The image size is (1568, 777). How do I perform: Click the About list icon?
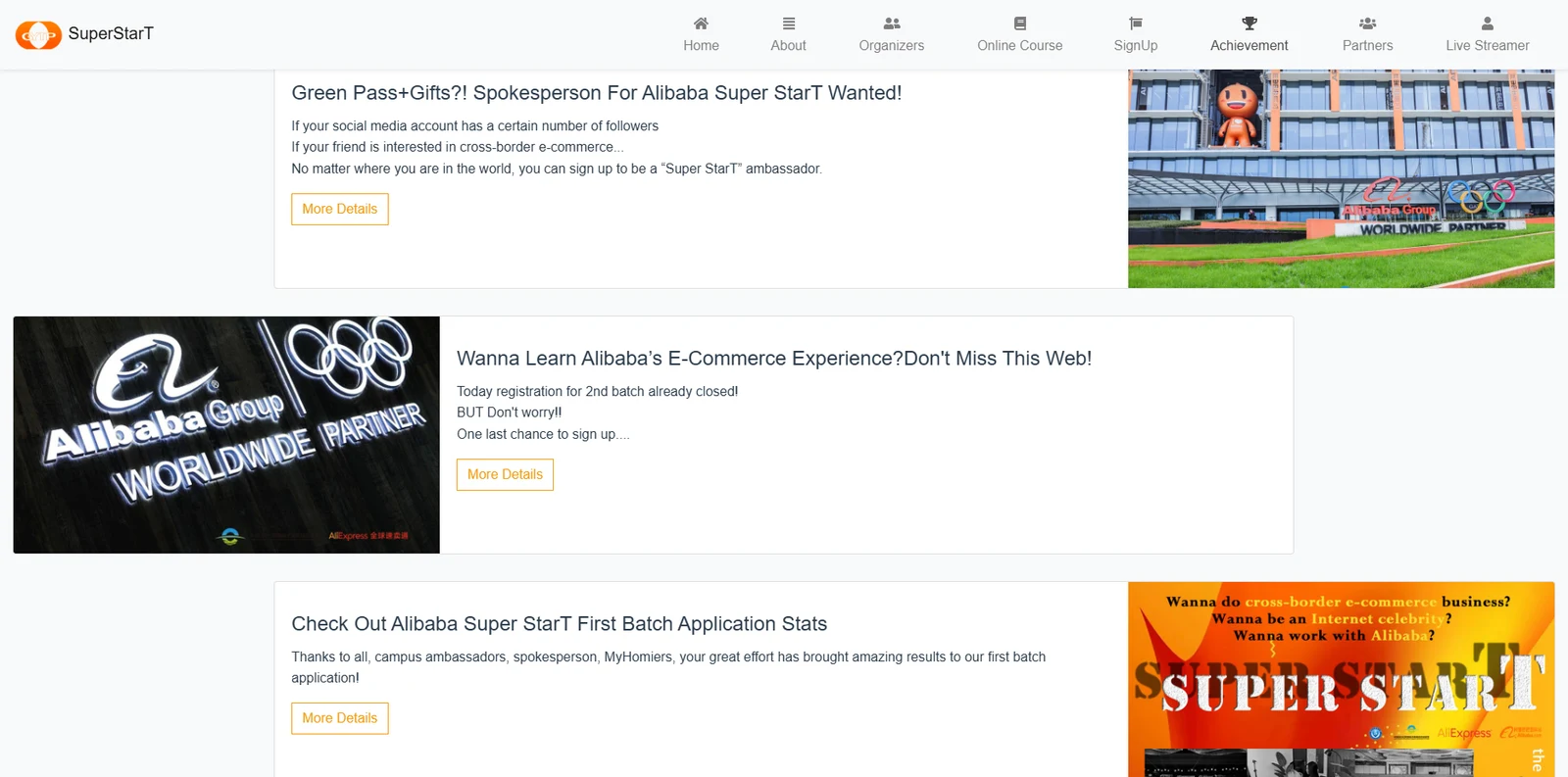point(788,24)
